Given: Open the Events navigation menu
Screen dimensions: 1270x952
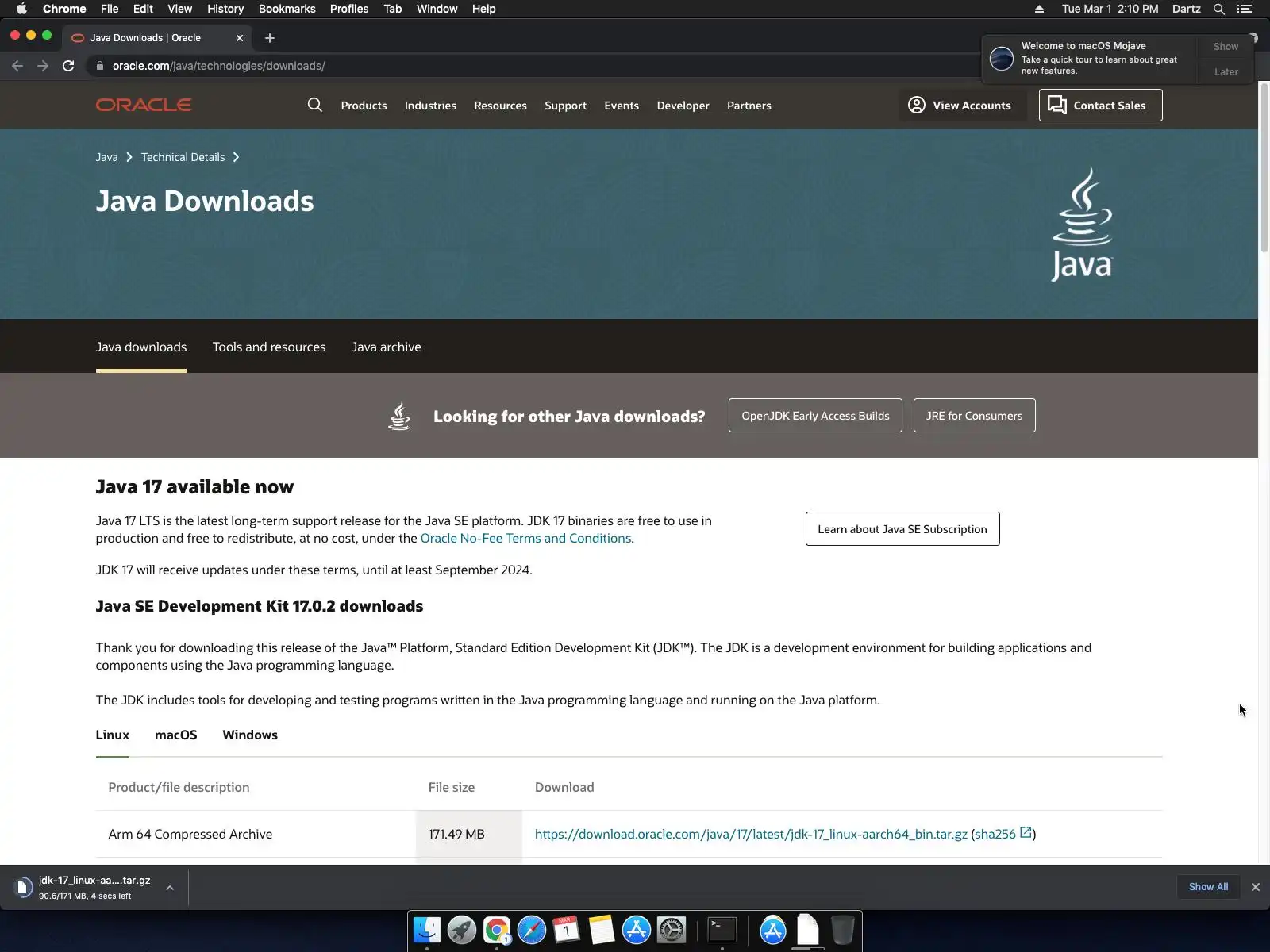Looking at the screenshot, I should (x=622, y=106).
